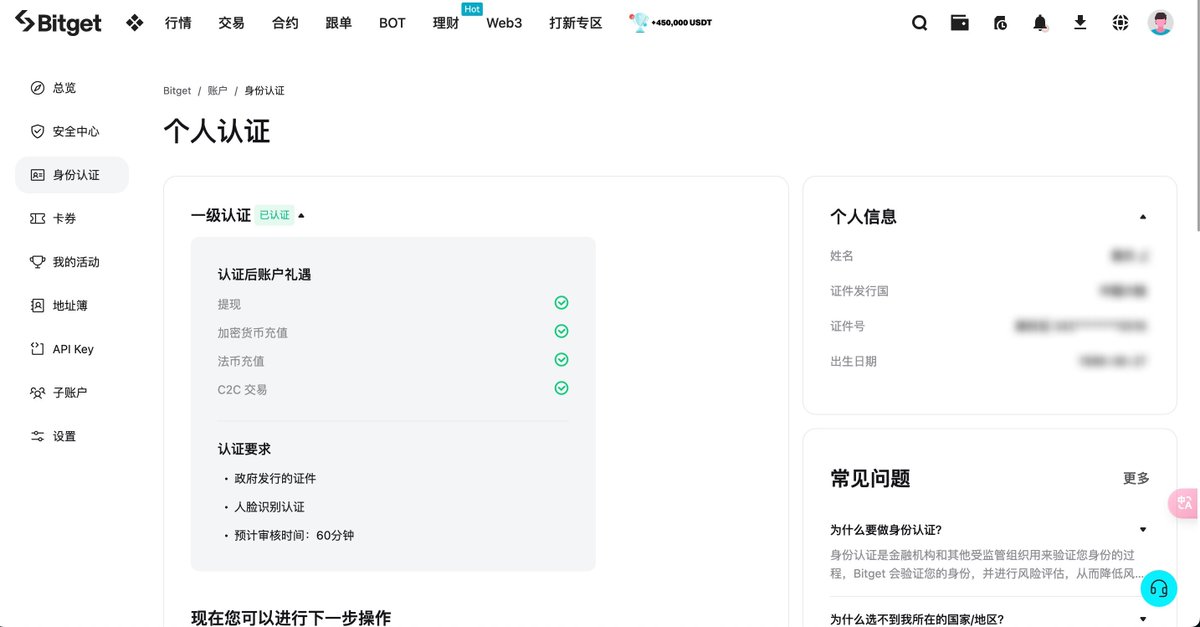Viewport: 1200px width, 627px height.
Task: Open the customer support headset button
Action: tap(1159, 588)
